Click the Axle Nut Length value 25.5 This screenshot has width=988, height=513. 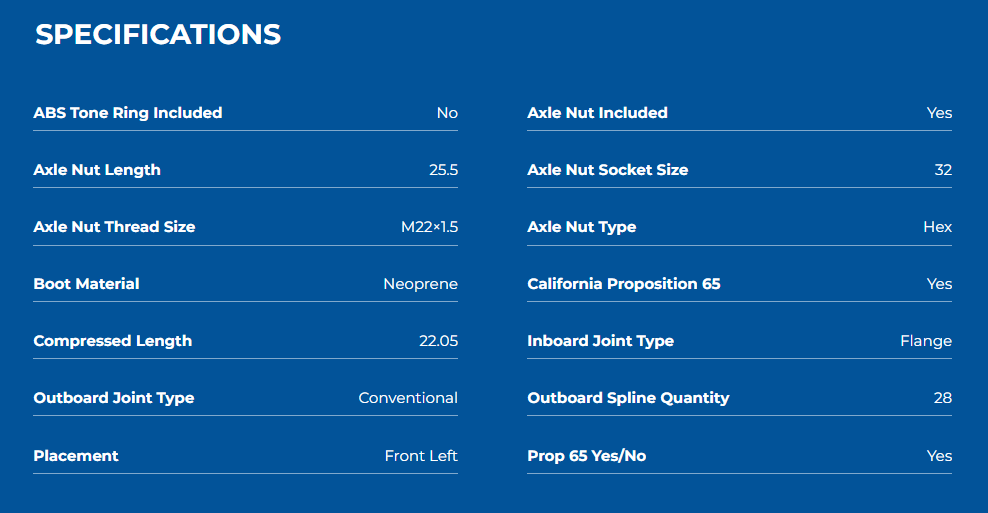444,170
